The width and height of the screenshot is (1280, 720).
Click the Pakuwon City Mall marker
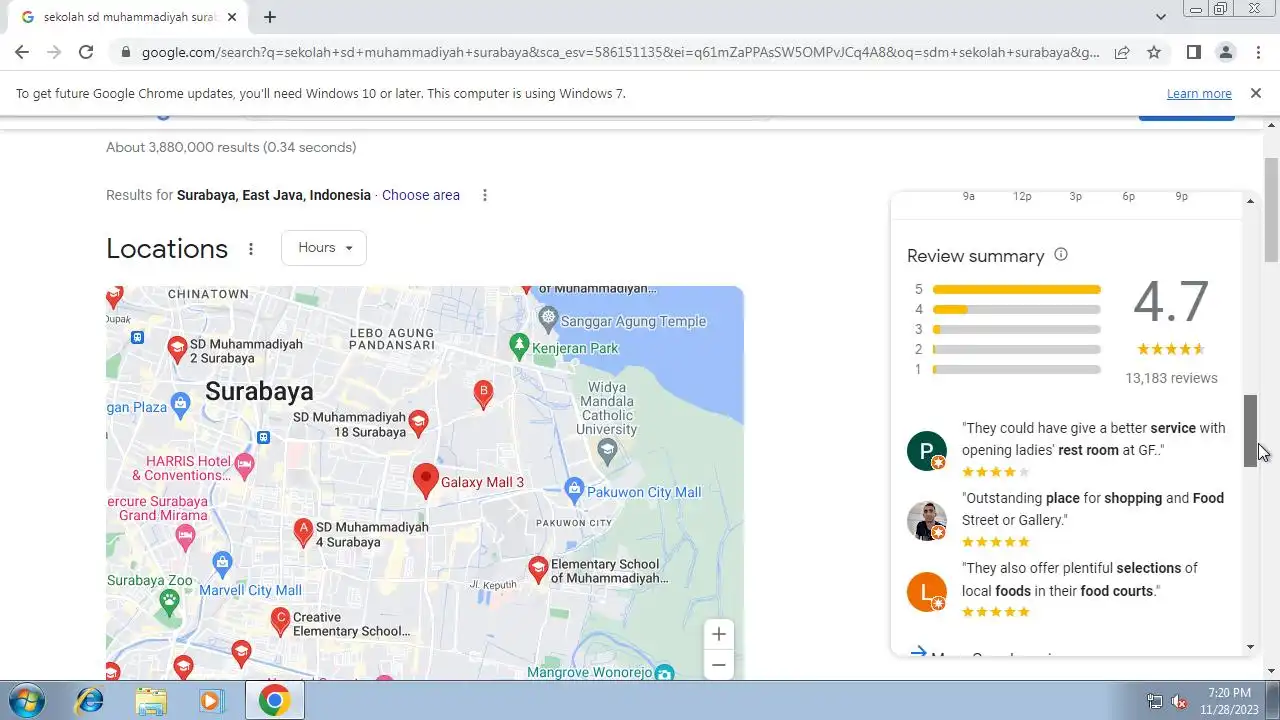pyautogui.click(x=574, y=490)
